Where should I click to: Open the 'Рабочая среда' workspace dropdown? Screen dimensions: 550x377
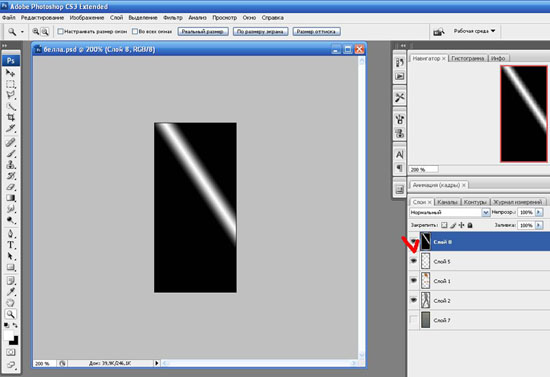pos(474,31)
